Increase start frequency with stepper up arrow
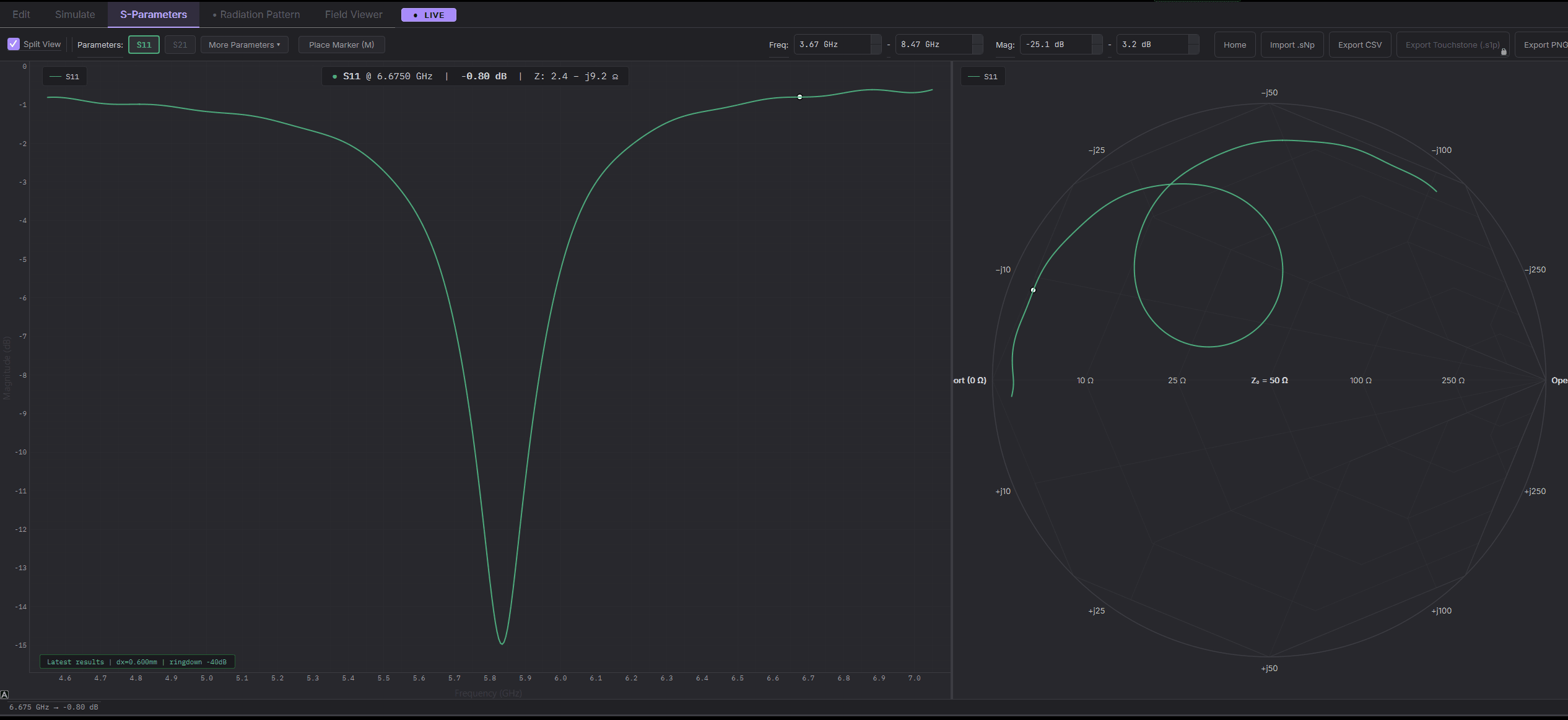Image resolution: width=1568 pixels, height=720 pixels. [876, 40]
